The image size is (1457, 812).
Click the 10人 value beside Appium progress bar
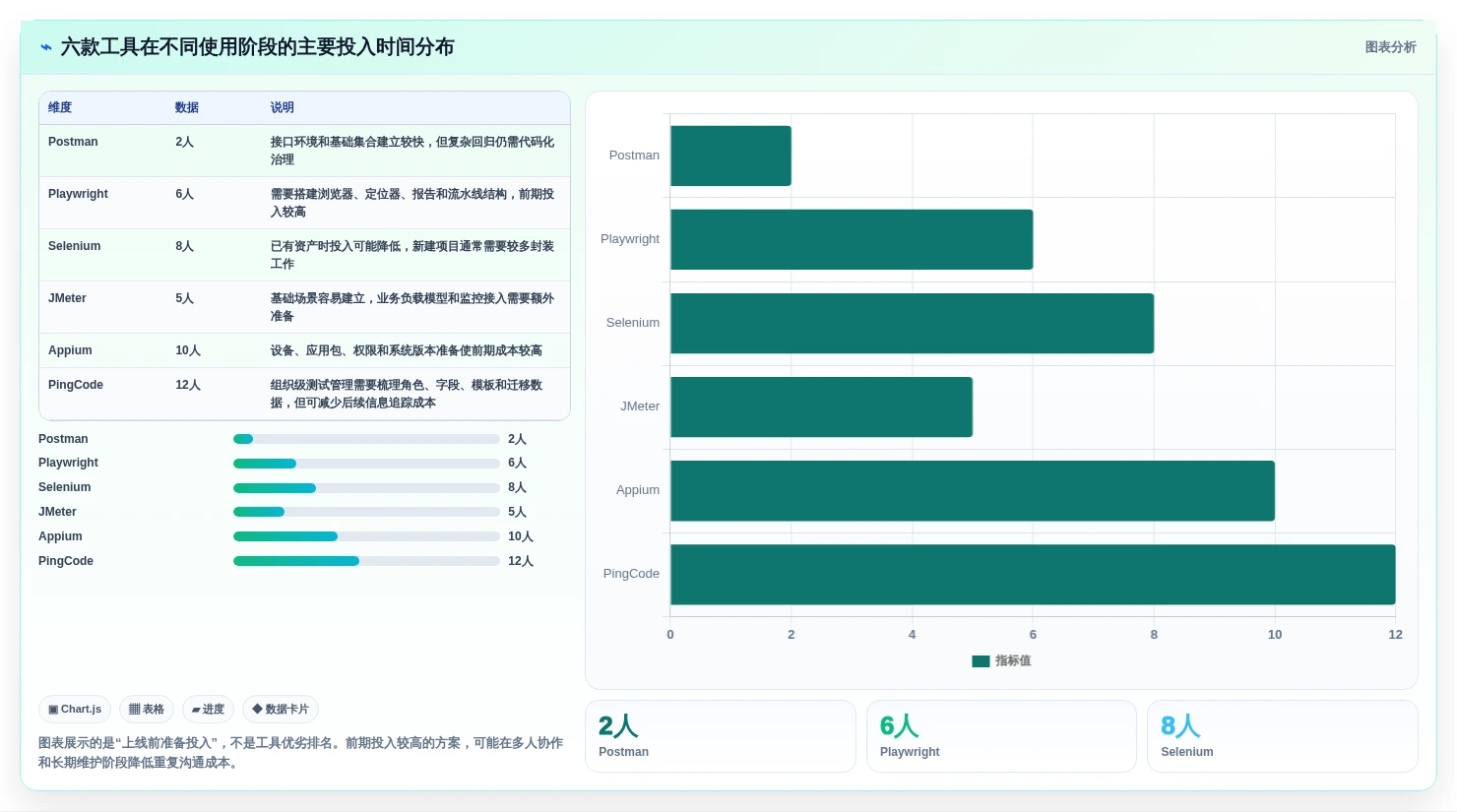coord(521,536)
